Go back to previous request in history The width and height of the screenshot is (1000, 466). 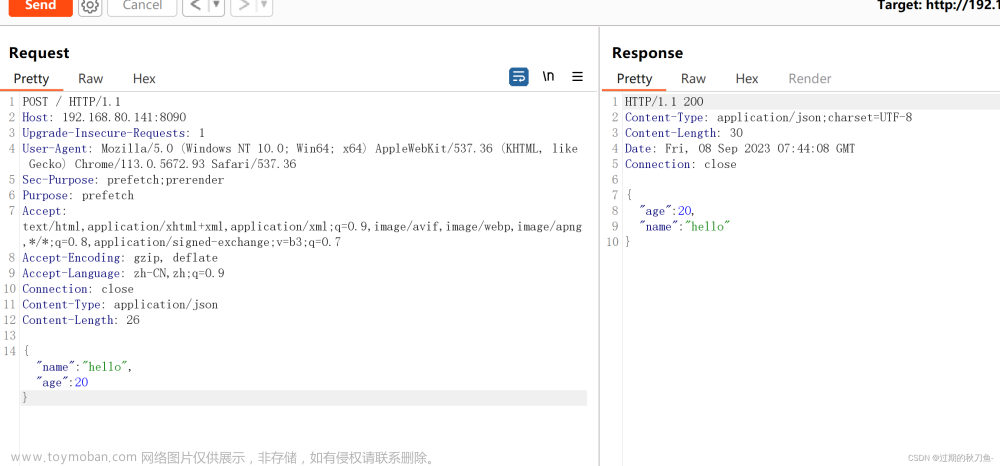click(195, 6)
